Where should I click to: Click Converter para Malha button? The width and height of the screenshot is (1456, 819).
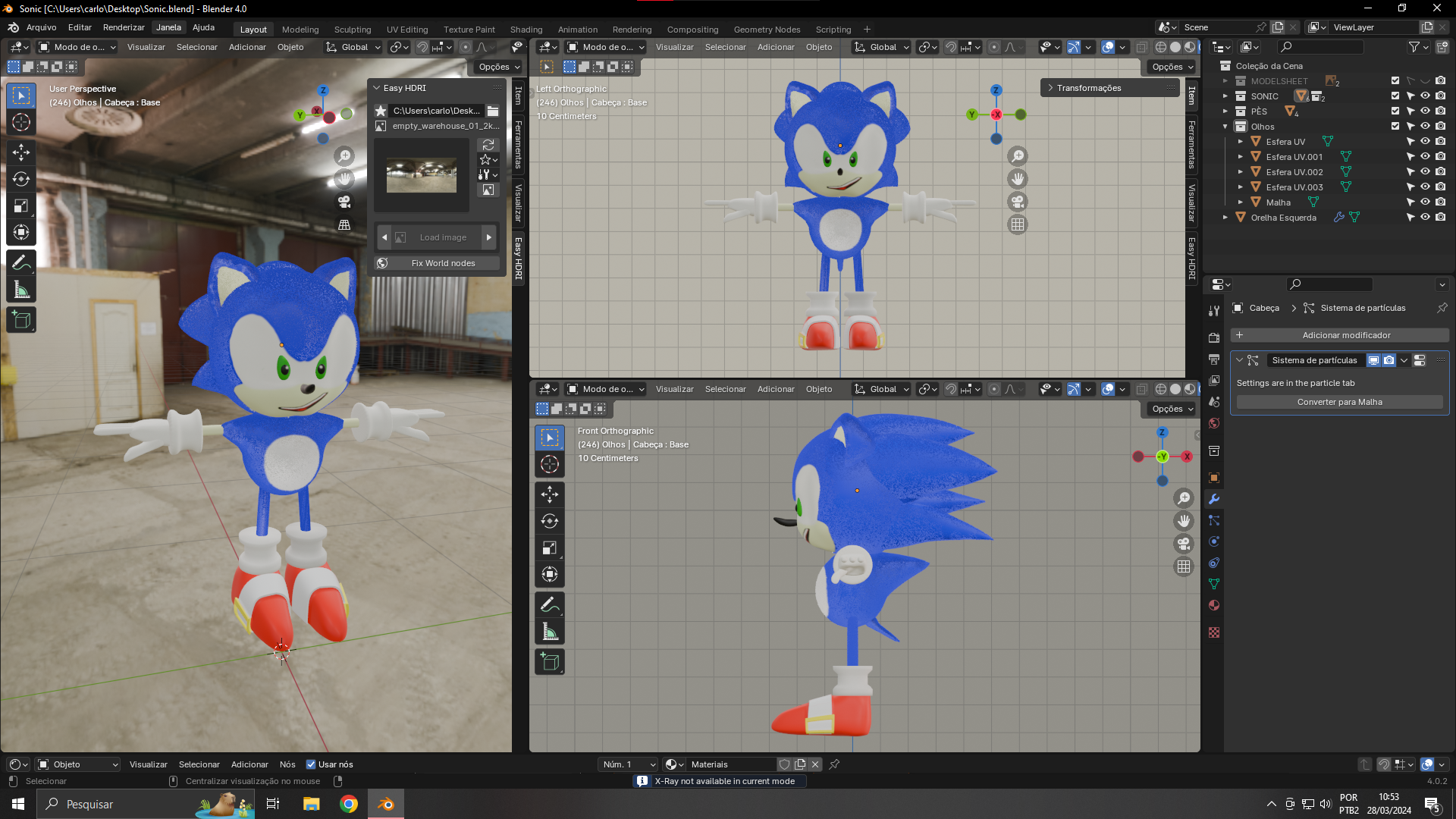(x=1339, y=402)
